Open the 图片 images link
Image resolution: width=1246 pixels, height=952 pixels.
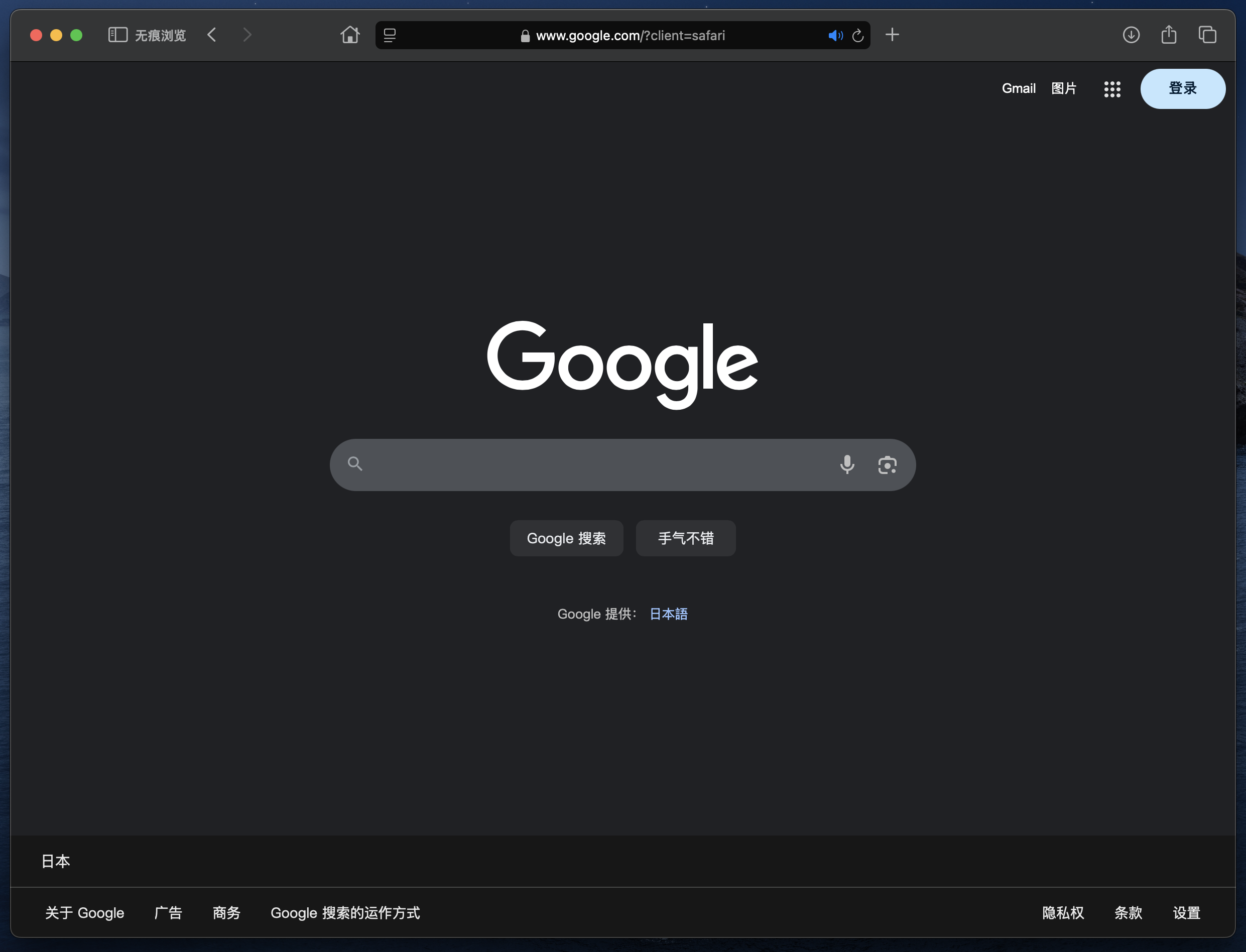tap(1064, 88)
